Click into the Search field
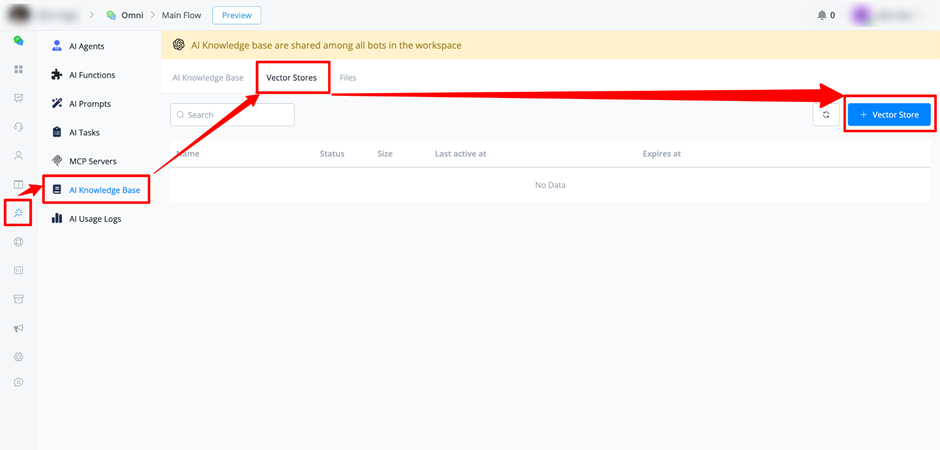Viewport: 940px width, 450px height. 233,114
